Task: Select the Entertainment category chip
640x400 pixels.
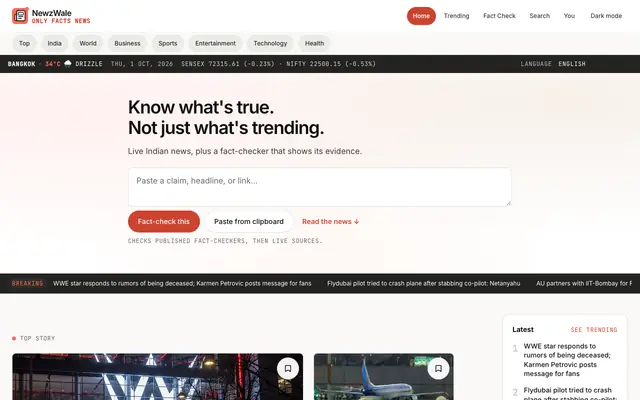Action: pos(215,43)
